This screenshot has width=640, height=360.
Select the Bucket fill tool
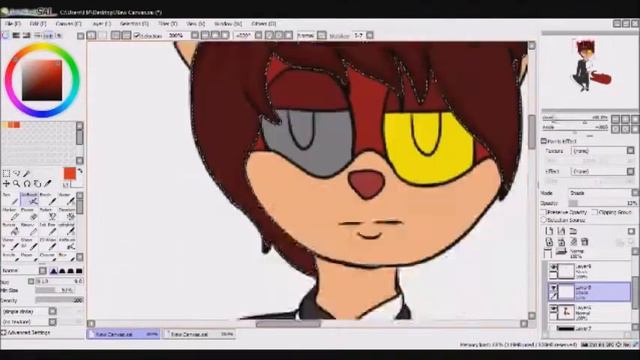11,230
